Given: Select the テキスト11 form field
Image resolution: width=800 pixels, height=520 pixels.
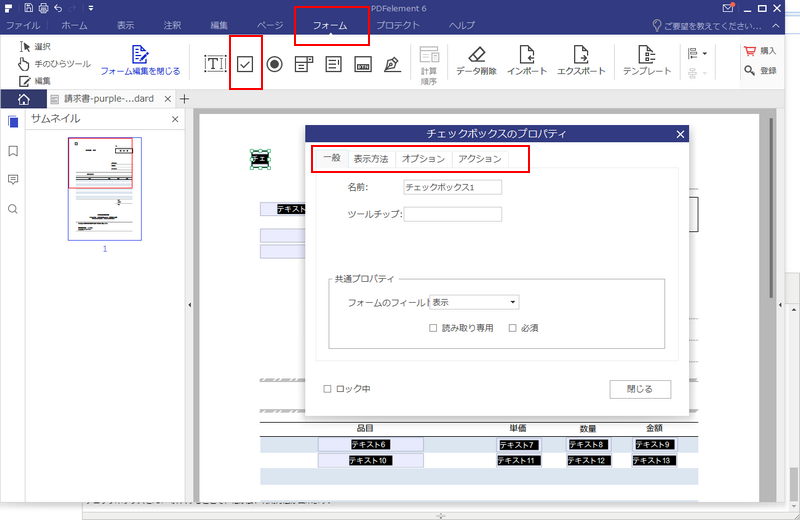Looking at the screenshot, I should [518, 461].
